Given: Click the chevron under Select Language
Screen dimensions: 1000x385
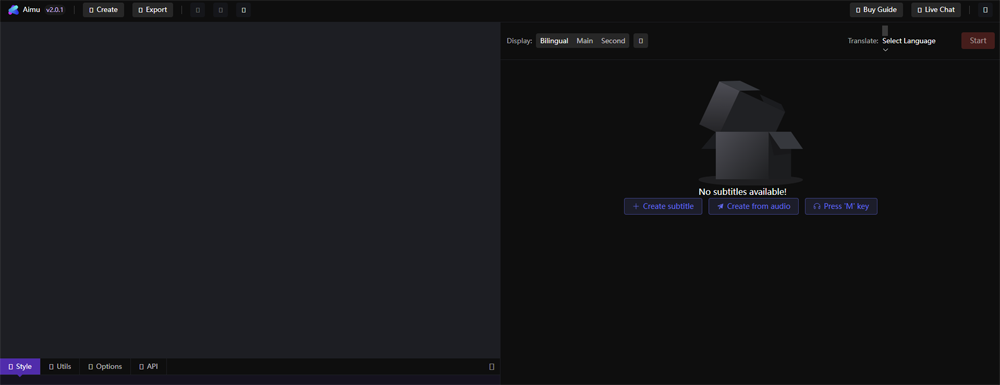Looking at the screenshot, I should 885,50.
